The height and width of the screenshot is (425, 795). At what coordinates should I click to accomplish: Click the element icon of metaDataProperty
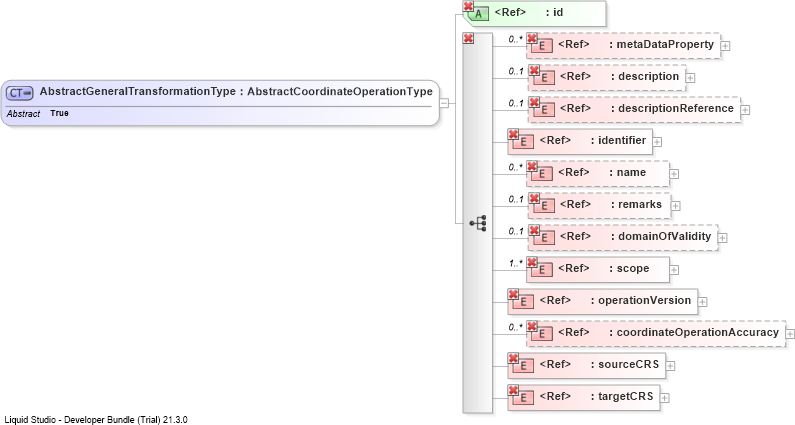pyautogui.click(x=541, y=46)
